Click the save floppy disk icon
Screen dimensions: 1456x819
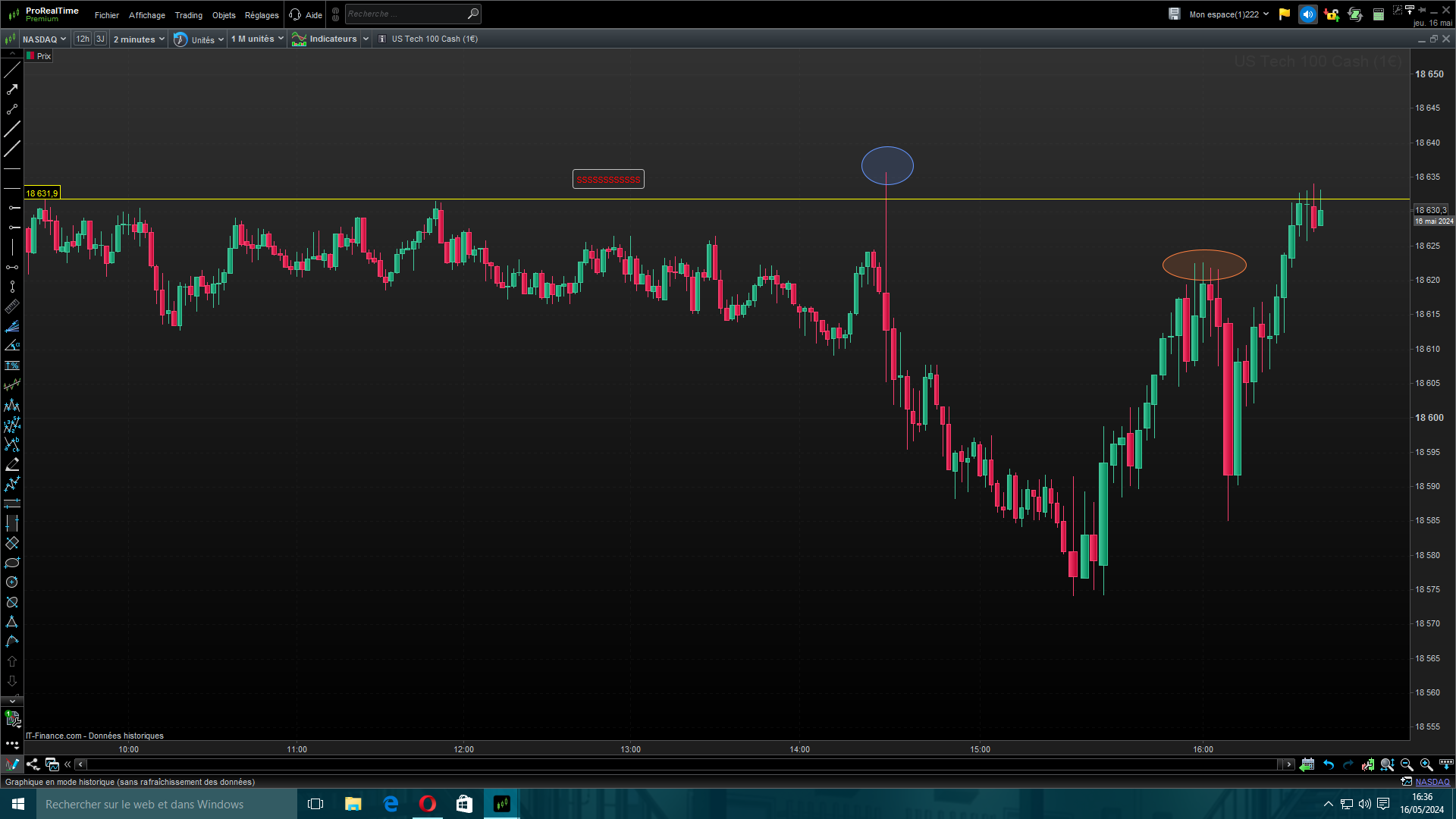[1174, 14]
